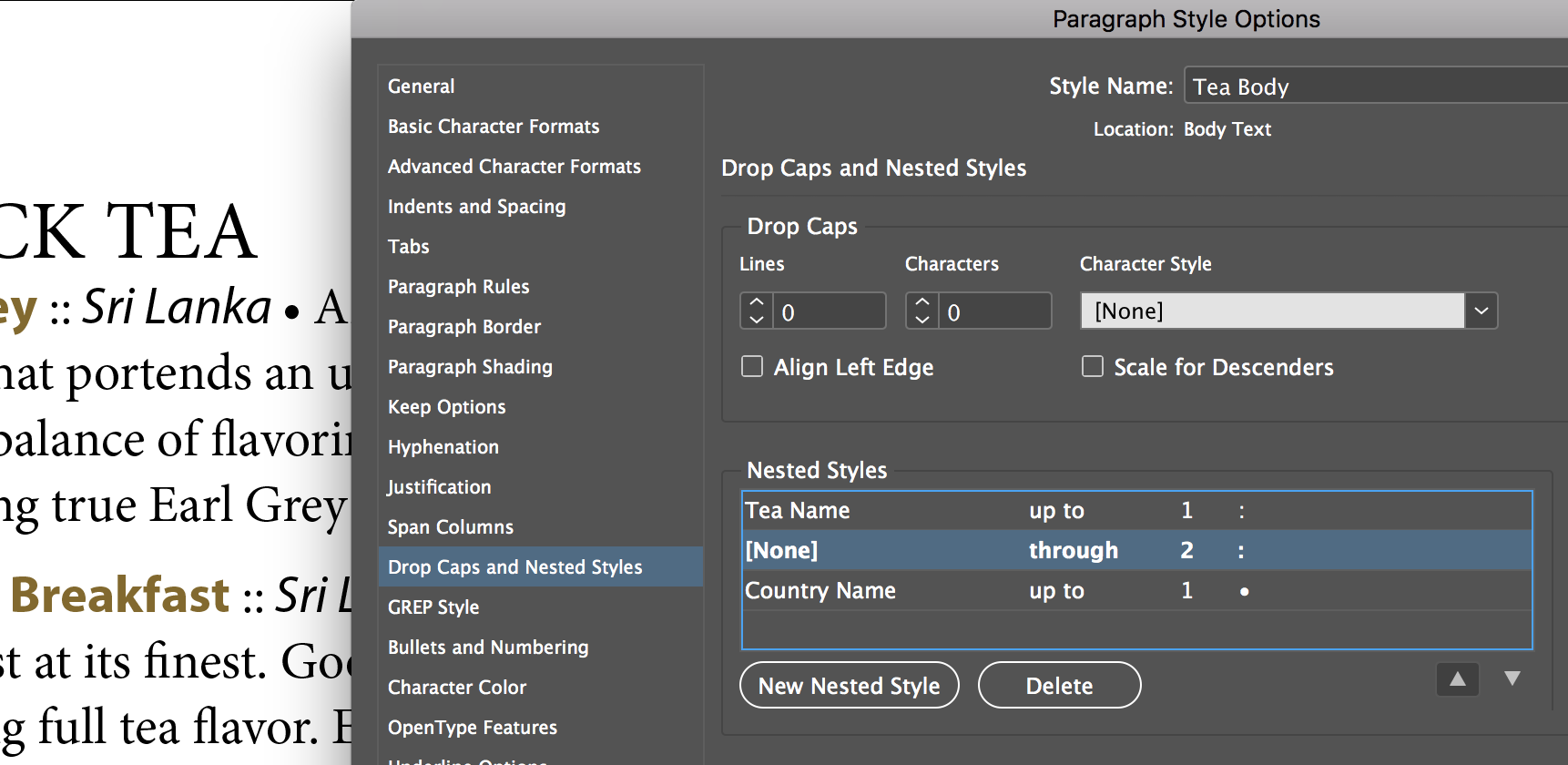Select the OpenType Features category
Viewport: 1568px width, 765px height.
[x=541, y=728]
